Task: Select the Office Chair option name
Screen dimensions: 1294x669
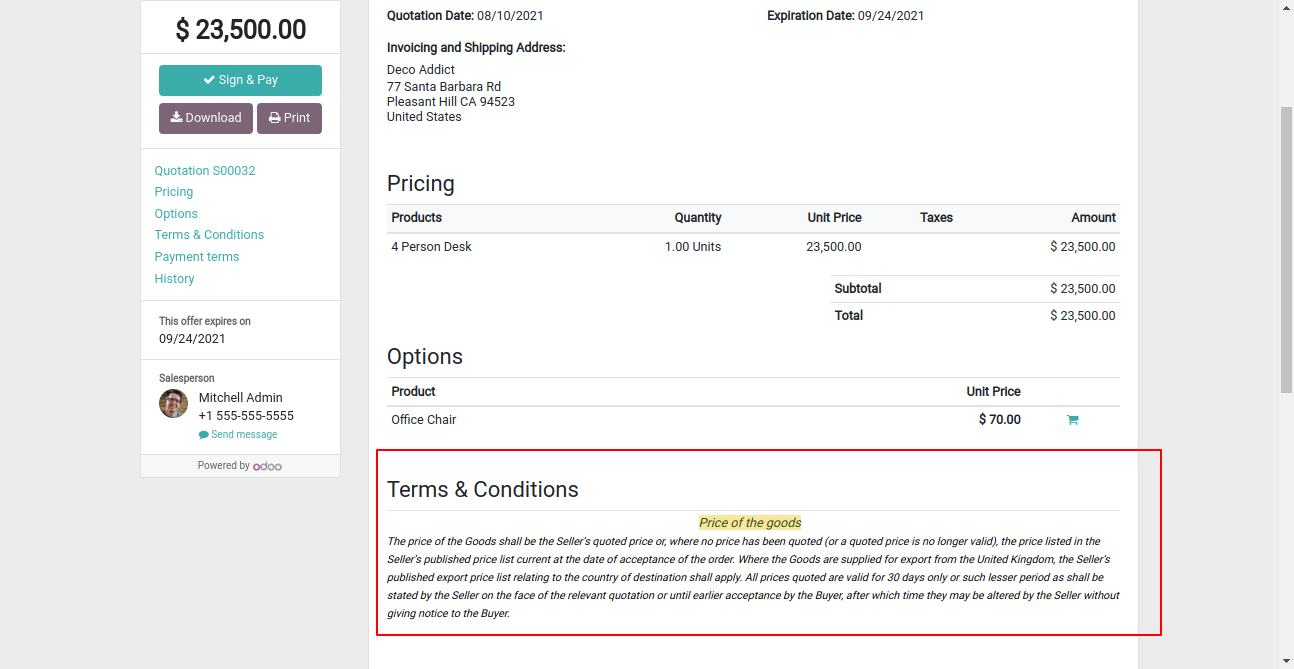Action: [x=424, y=420]
